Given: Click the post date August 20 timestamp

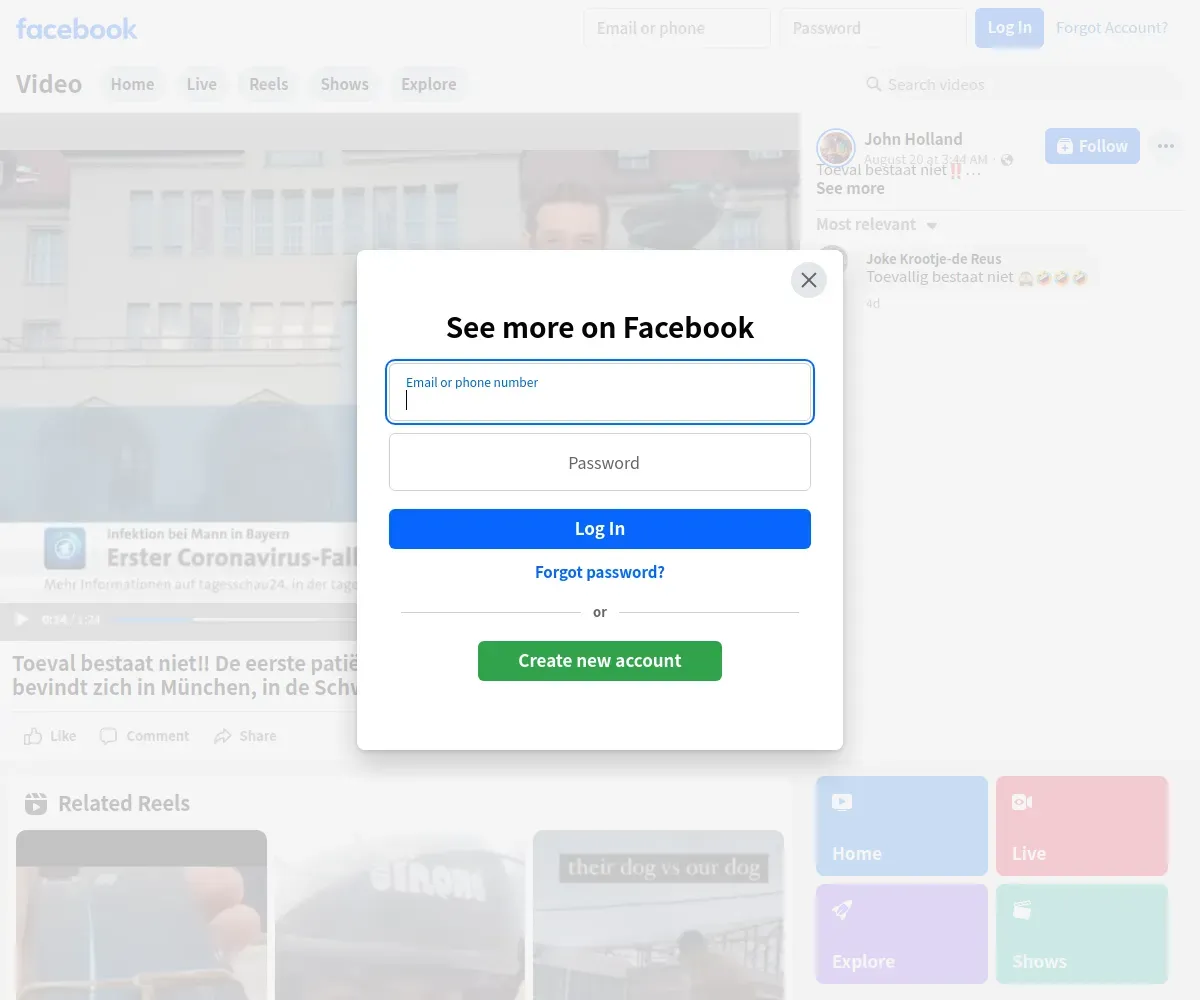Looking at the screenshot, I should (926, 160).
